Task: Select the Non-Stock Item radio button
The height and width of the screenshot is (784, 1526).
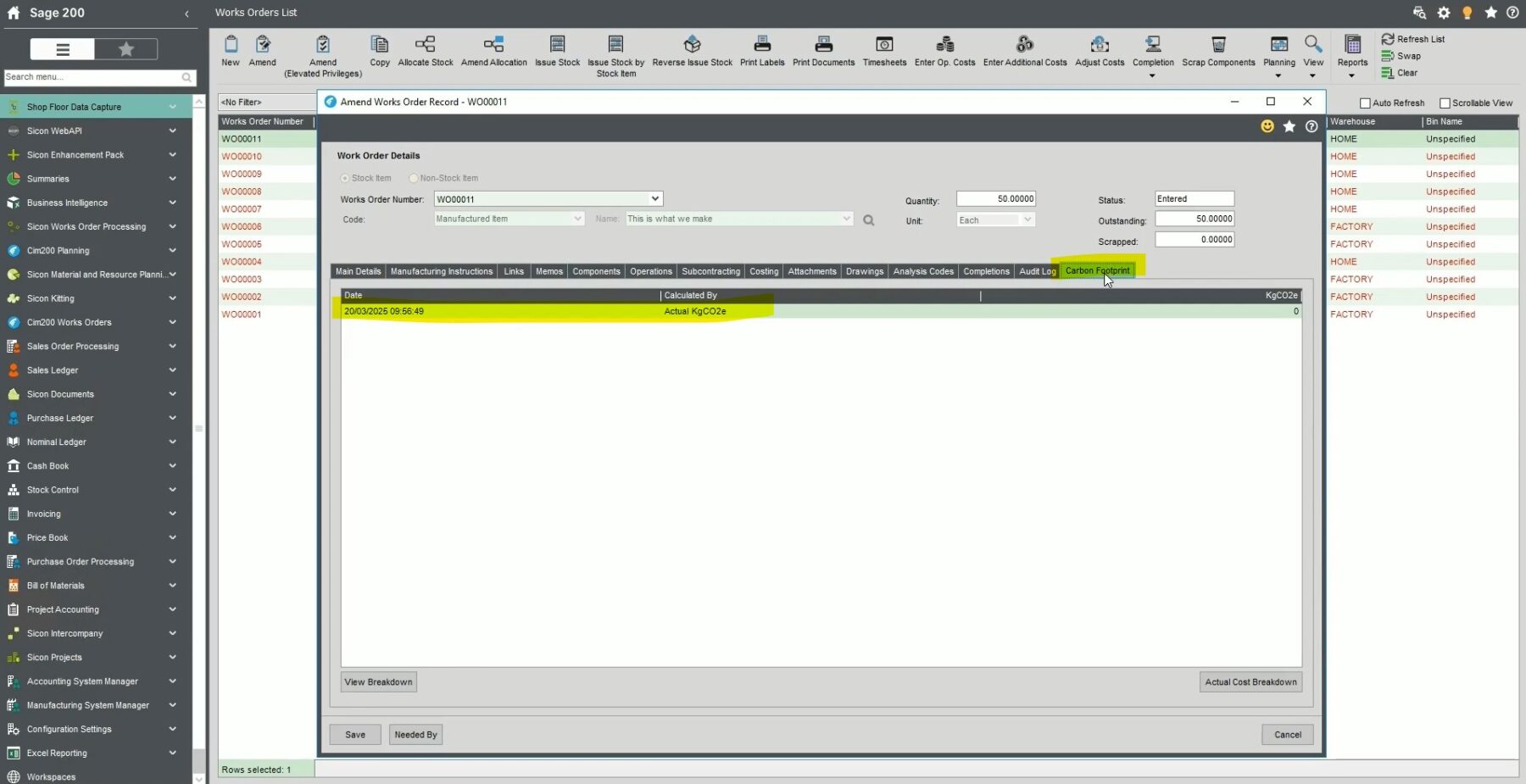Action: click(x=414, y=178)
